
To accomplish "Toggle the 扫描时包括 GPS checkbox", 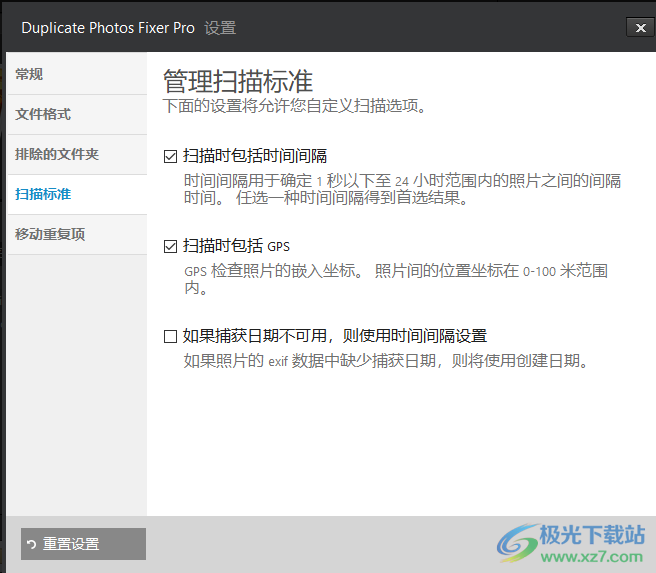I will click(x=170, y=246).
